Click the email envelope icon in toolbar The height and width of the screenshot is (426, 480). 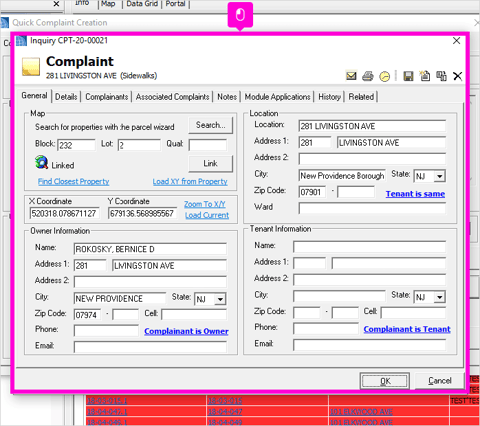click(x=351, y=76)
